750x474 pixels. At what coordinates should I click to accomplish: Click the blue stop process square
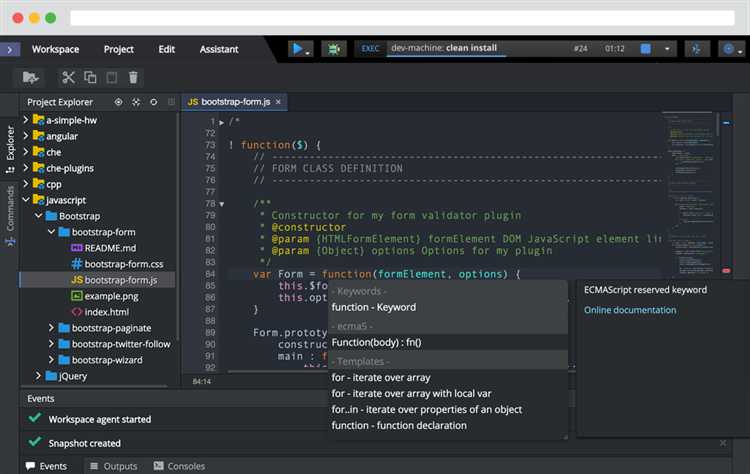pos(645,49)
